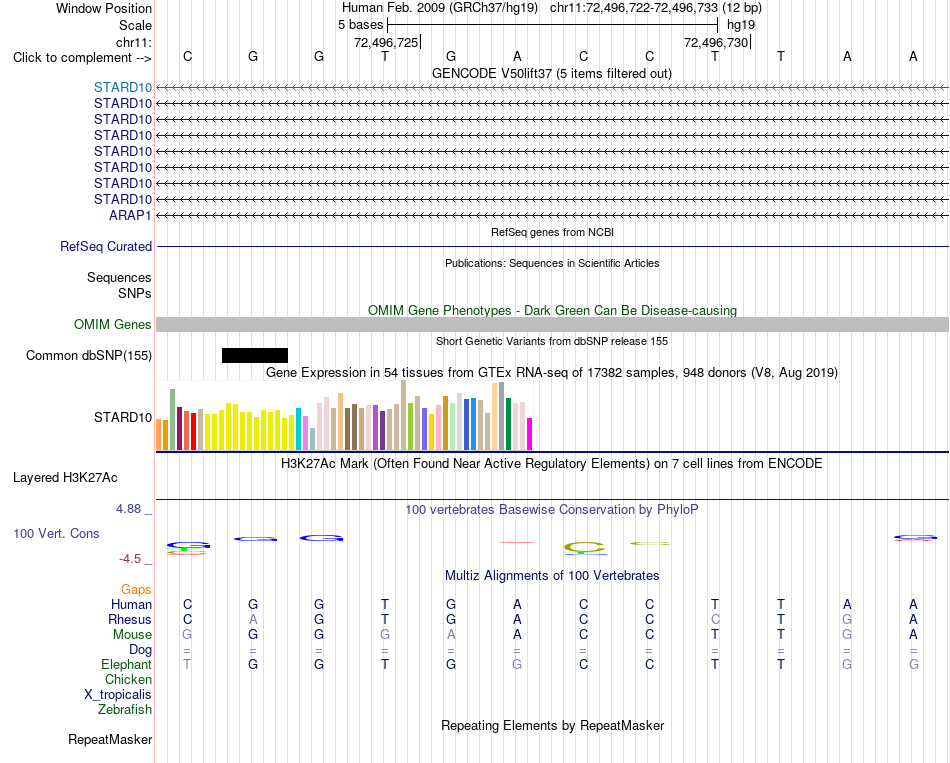The image size is (950, 763).
Task: Open the RefSeq Curated track label
Action: (106, 247)
